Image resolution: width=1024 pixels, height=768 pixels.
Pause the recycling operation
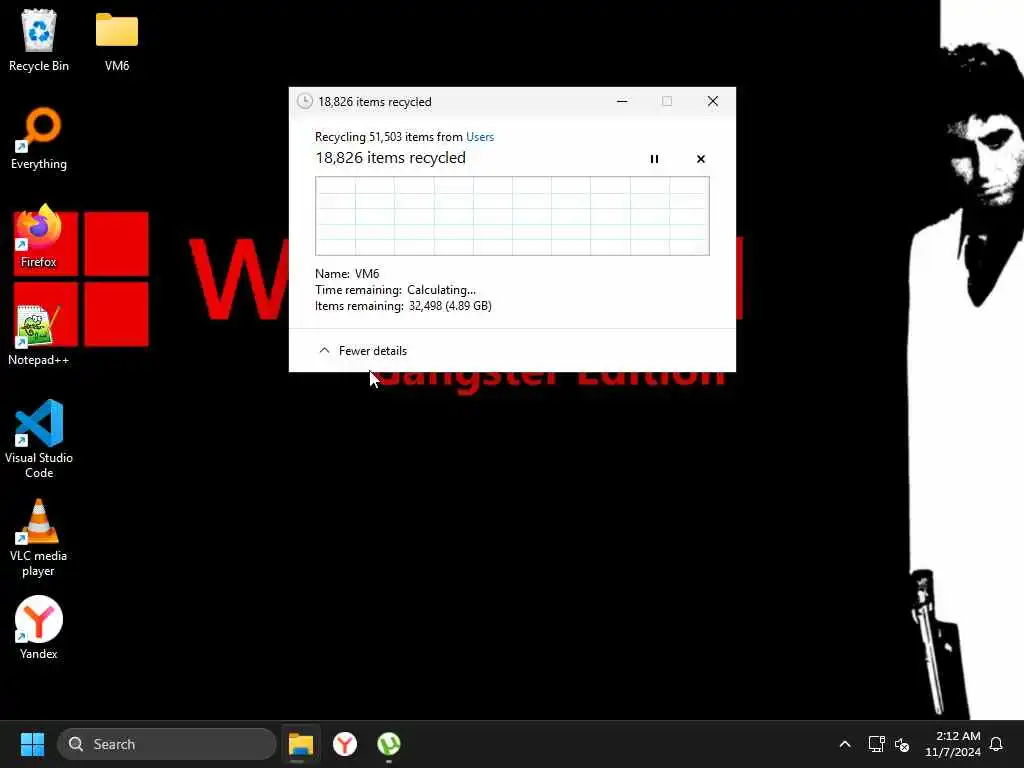point(654,159)
